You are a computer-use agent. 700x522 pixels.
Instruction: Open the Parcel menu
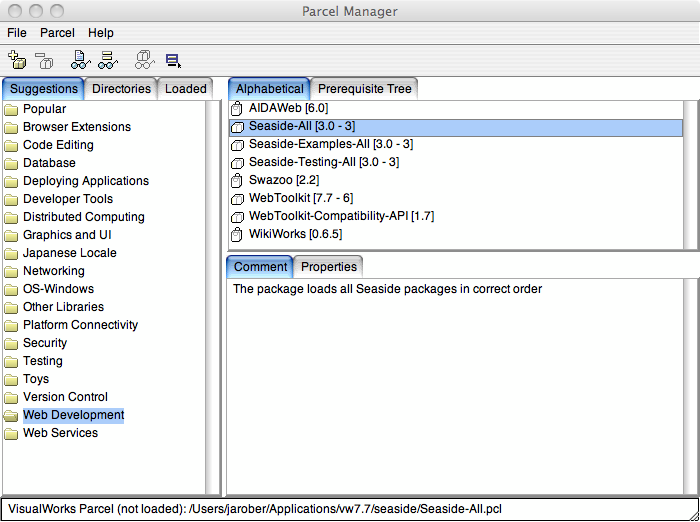click(x=58, y=33)
